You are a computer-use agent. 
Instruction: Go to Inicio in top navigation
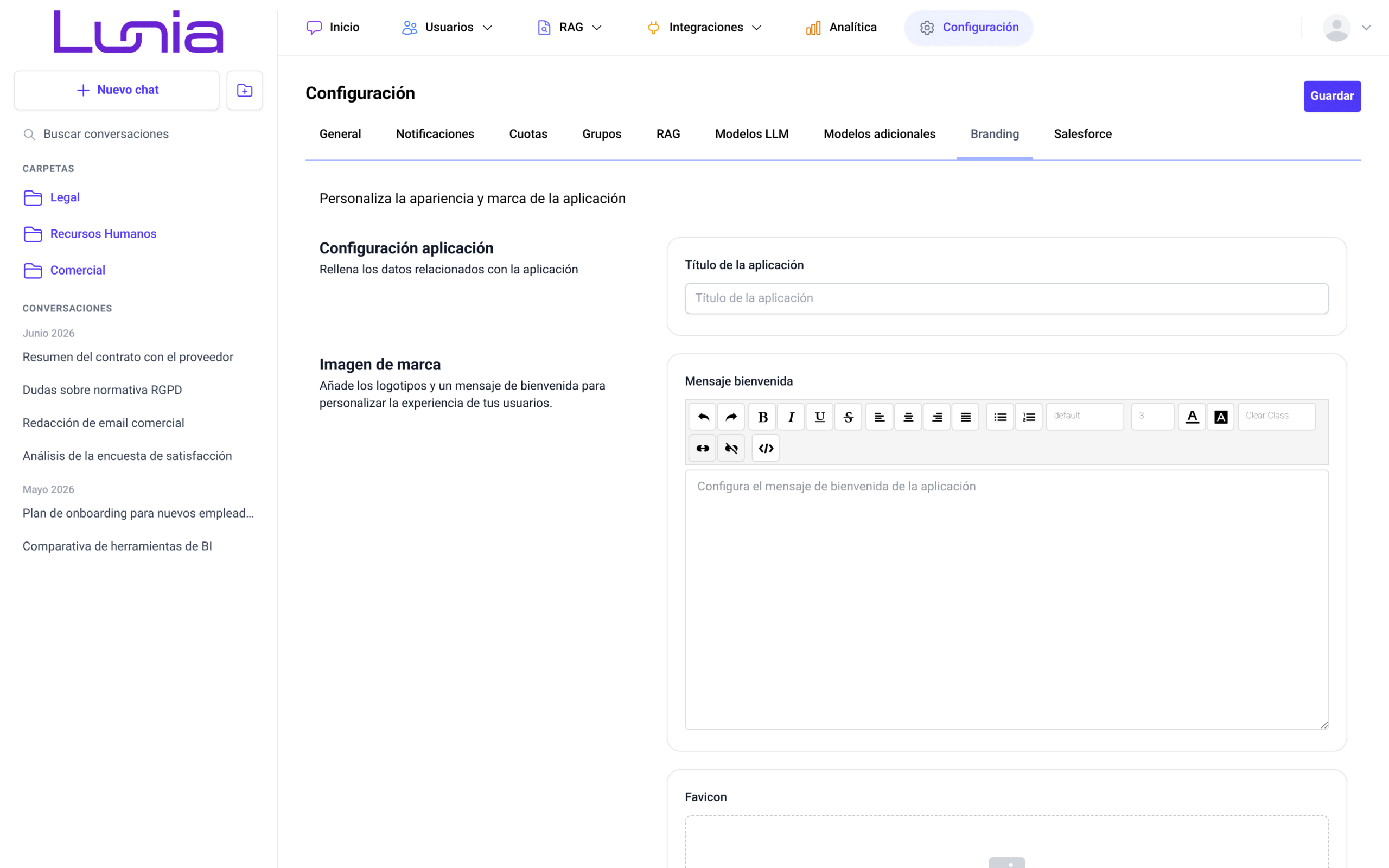click(333, 28)
